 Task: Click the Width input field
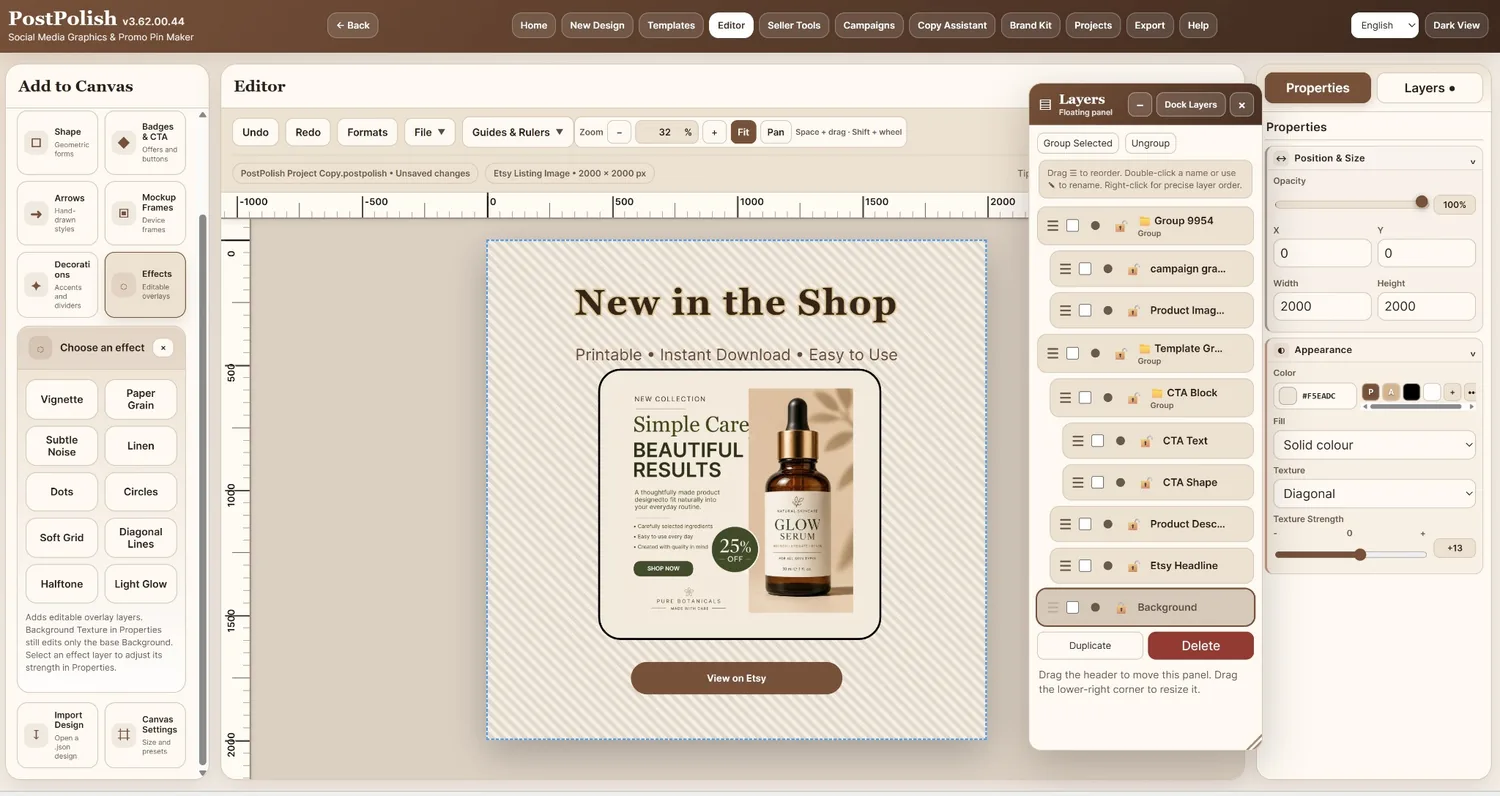tap(1322, 306)
